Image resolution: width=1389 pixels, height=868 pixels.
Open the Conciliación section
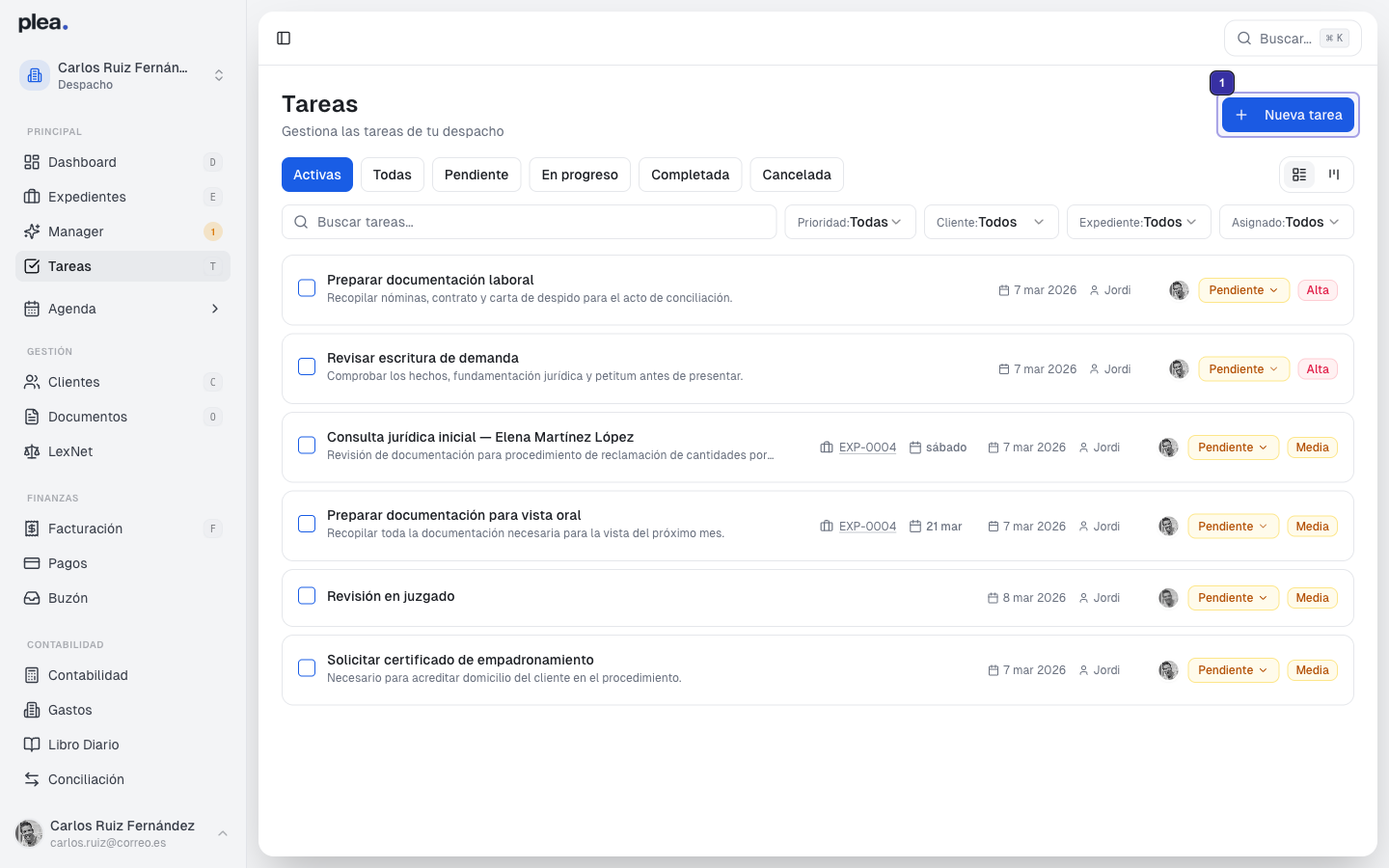(87, 779)
